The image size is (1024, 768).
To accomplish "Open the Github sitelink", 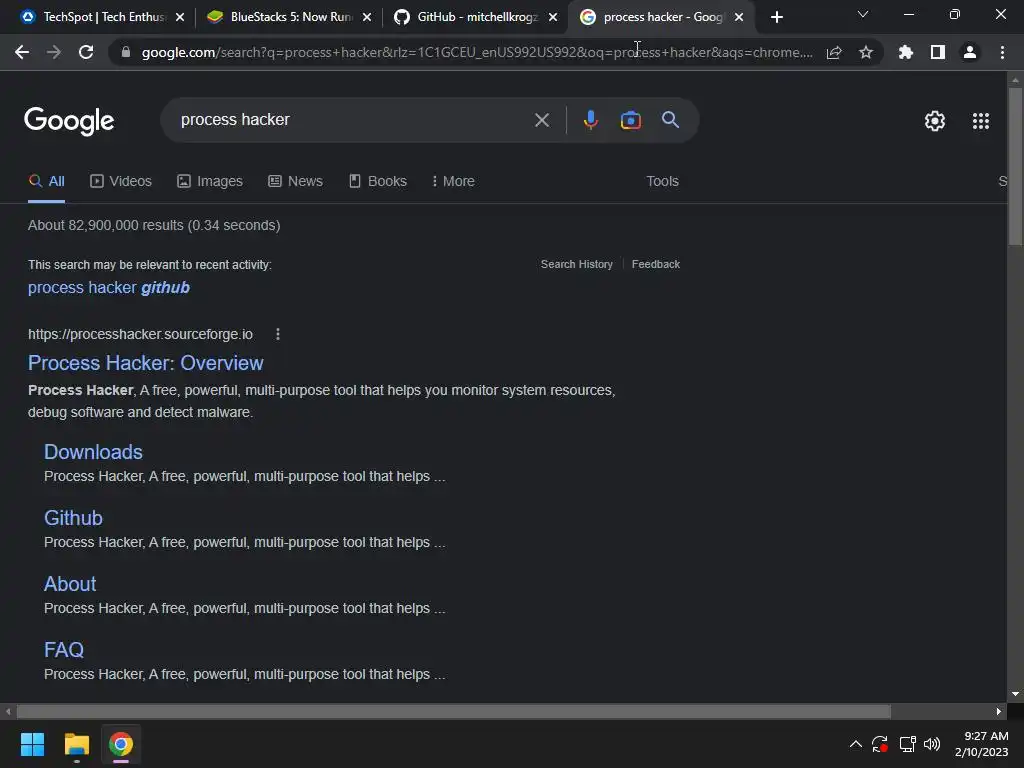I will (73, 518).
